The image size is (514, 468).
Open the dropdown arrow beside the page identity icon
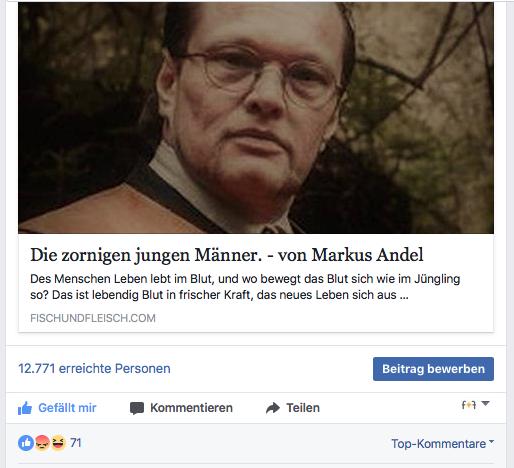coord(485,404)
